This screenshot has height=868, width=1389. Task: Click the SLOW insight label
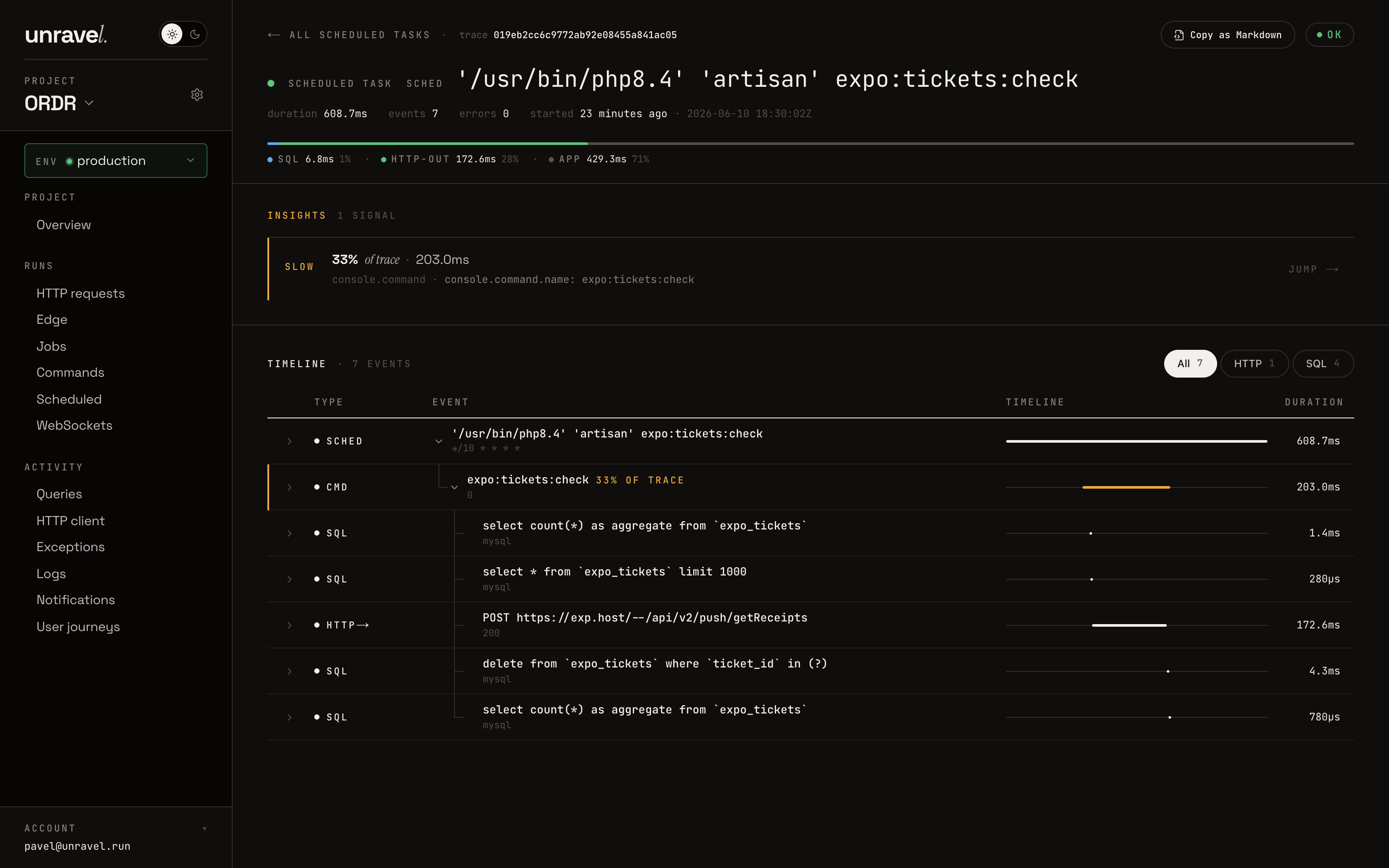[x=299, y=267]
